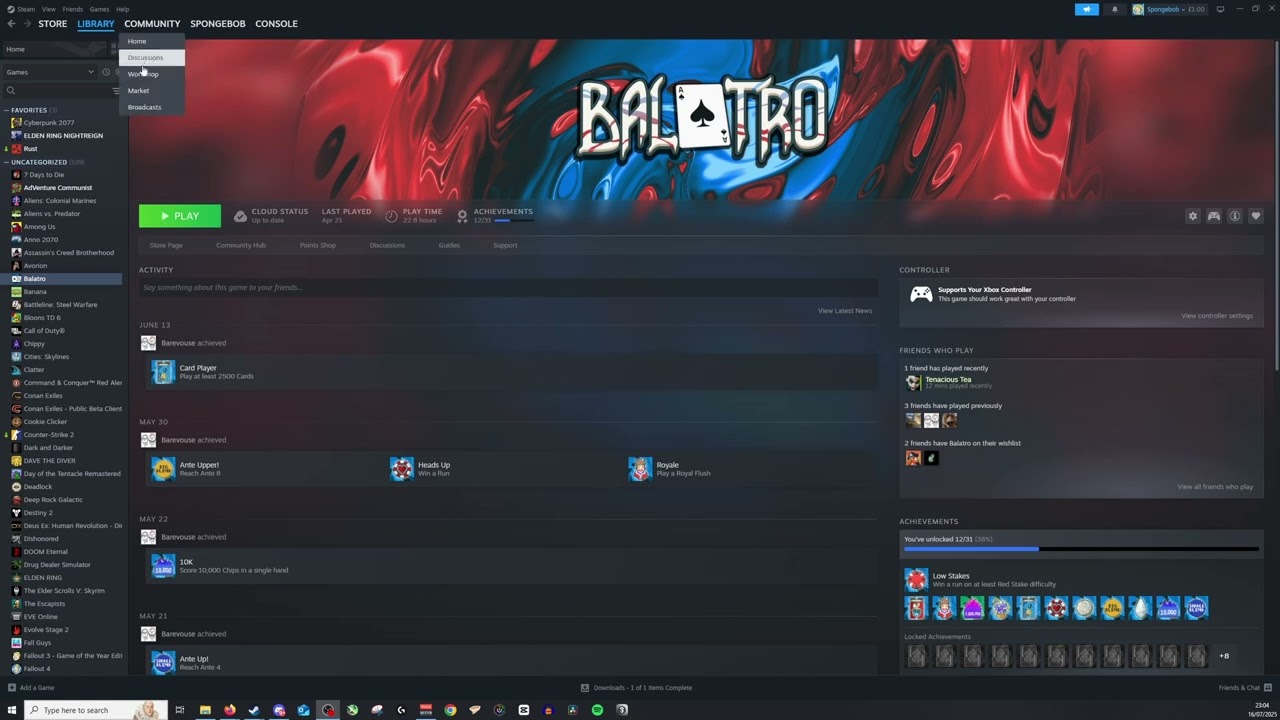Click the Windows taskbar search box
The height and width of the screenshot is (720, 1280).
(x=96, y=710)
